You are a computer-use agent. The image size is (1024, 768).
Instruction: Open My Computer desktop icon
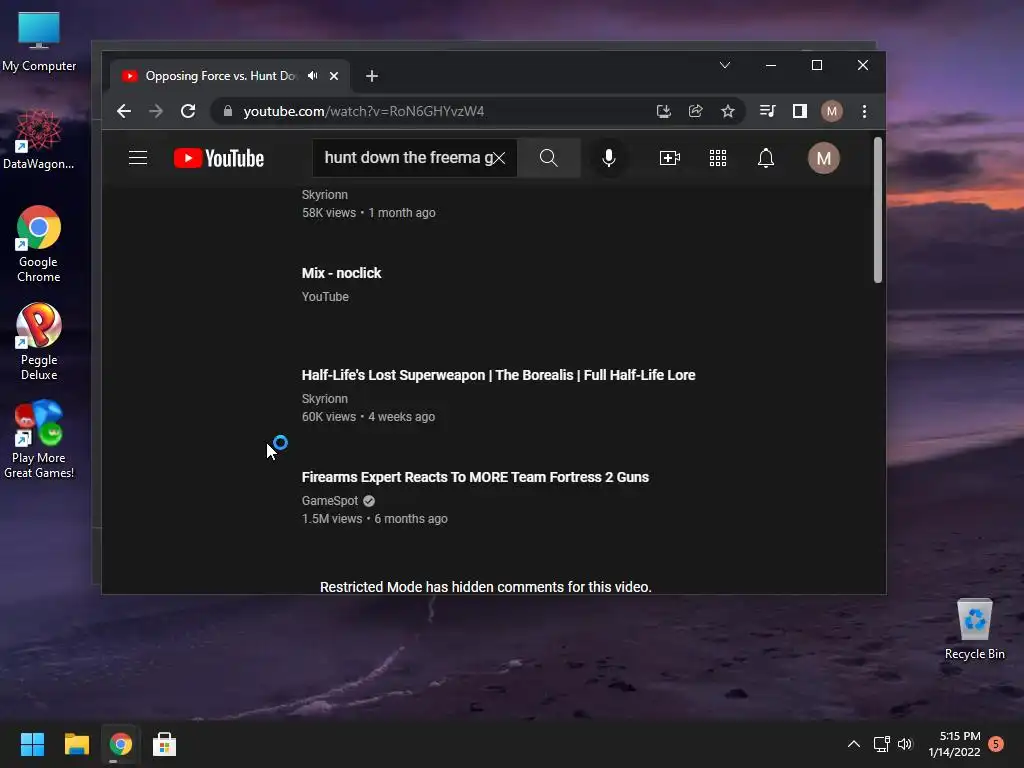(x=39, y=42)
